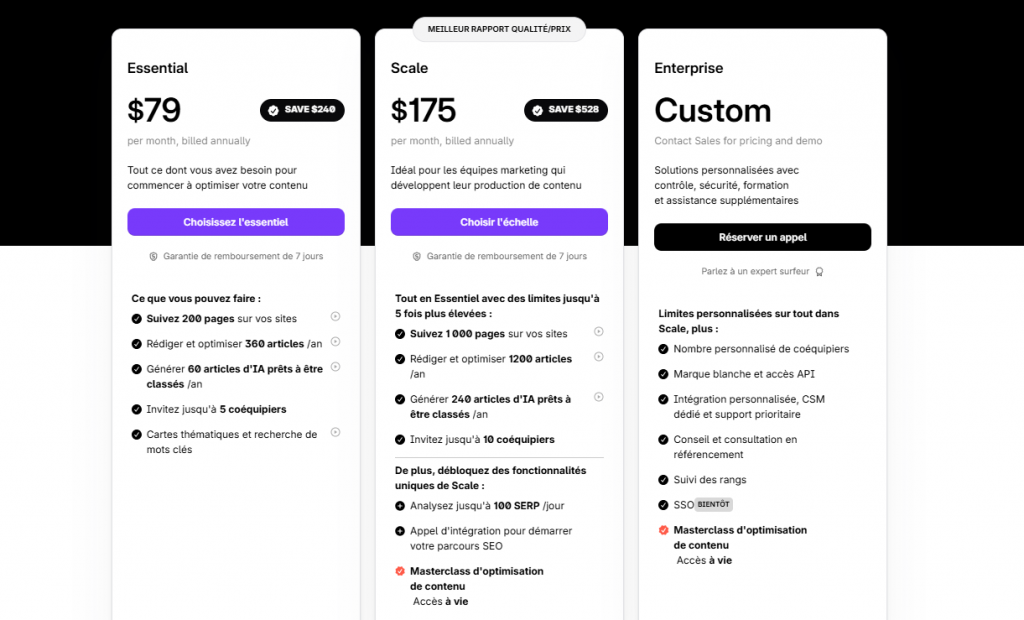
Task: Click 'MEILLEUR RAPPORT QUALITÉ/PRIX' label
Action: [x=499, y=29]
